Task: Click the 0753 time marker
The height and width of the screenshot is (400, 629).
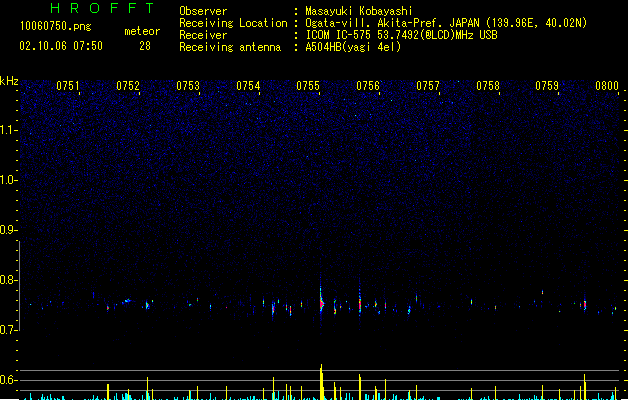Action: (188, 86)
